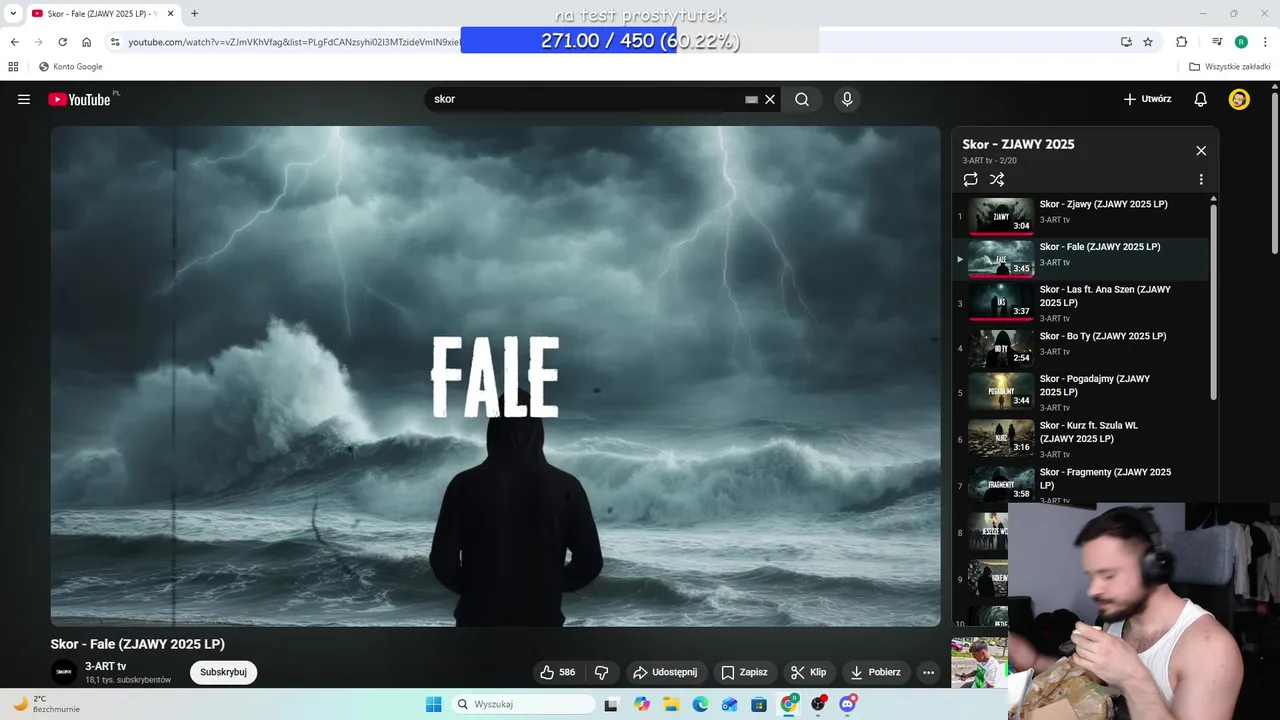Play Skor - Pogadajmy (ZJAWY 2025 LP)
Viewport: 1280px width, 720px height.
pyautogui.click(x=1081, y=392)
